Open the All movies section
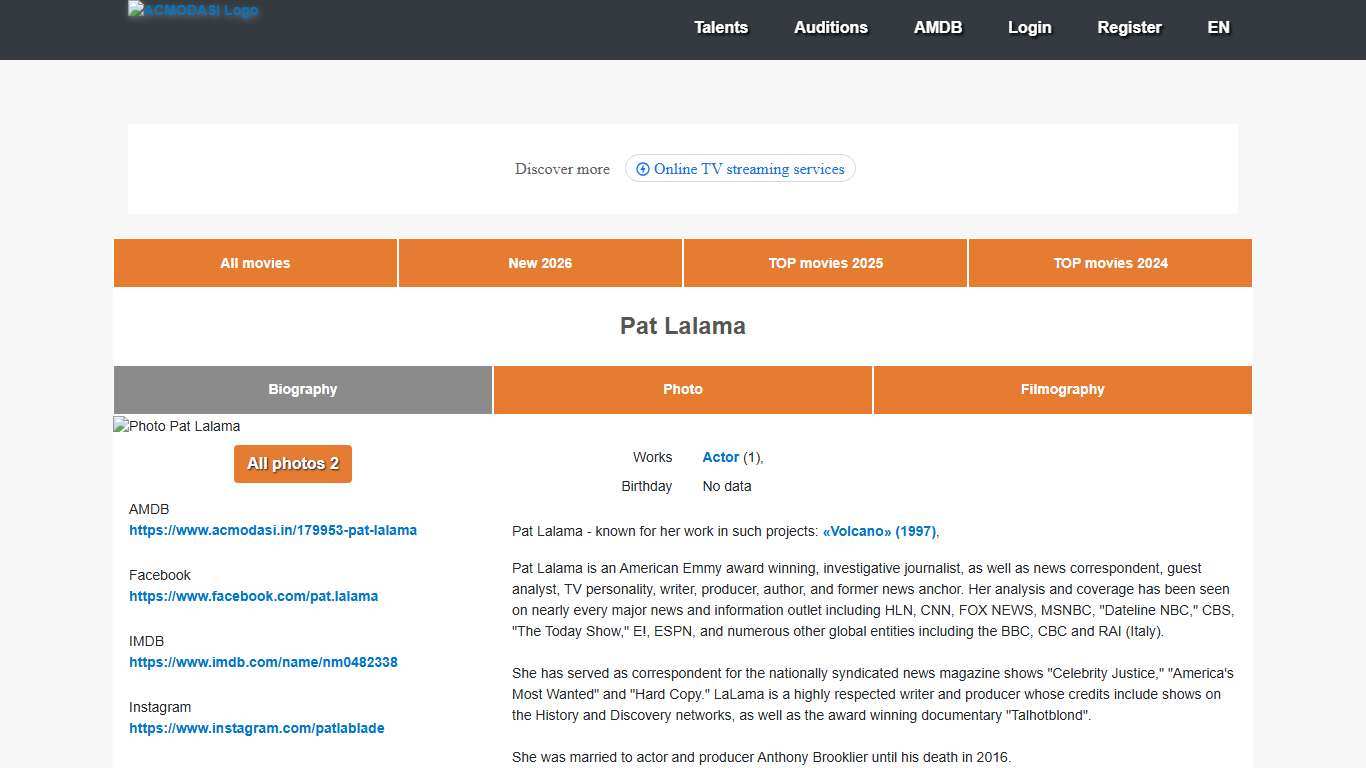The width and height of the screenshot is (1366, 768). click(255, 263)
